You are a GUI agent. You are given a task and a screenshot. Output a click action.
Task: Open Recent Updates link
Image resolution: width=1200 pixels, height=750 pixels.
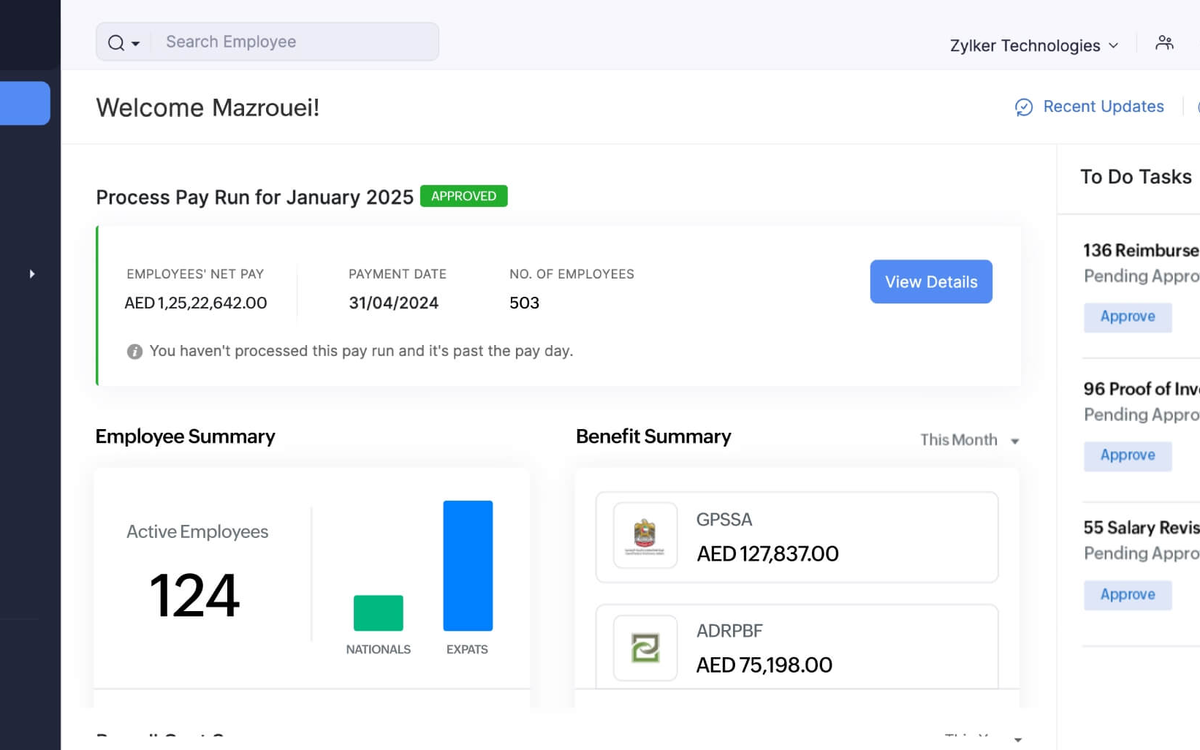pos(1103,106)
